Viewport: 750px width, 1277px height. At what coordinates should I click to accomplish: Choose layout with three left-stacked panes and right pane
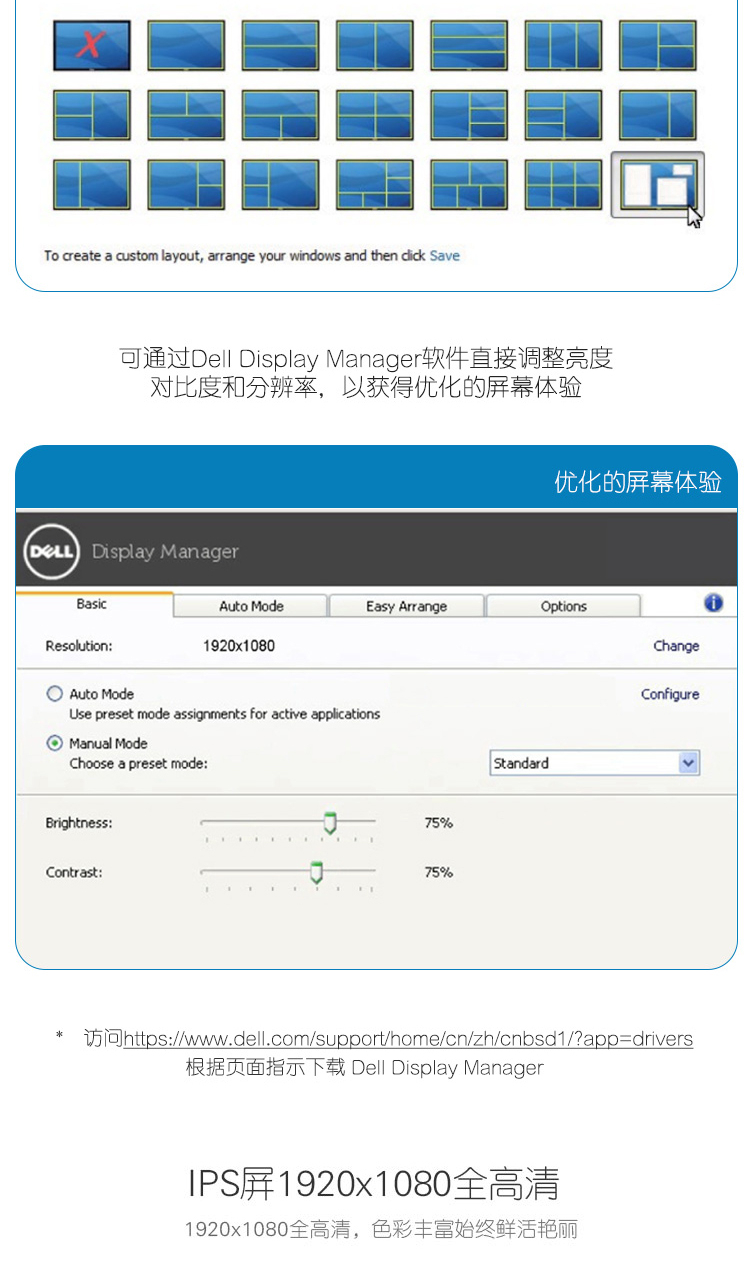click(x=563, y=115)
